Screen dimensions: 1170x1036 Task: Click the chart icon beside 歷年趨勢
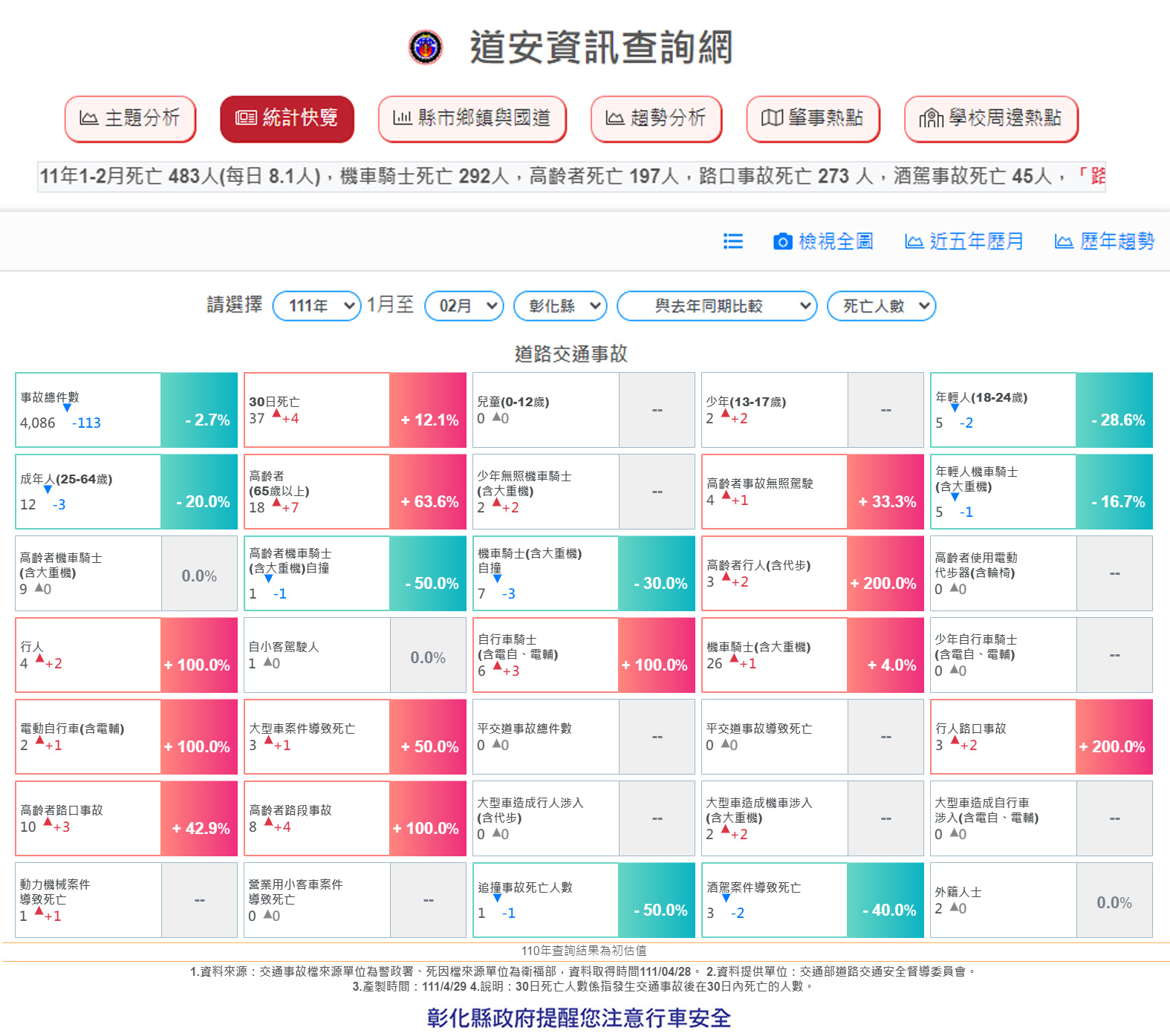[x=1064, y=241]
